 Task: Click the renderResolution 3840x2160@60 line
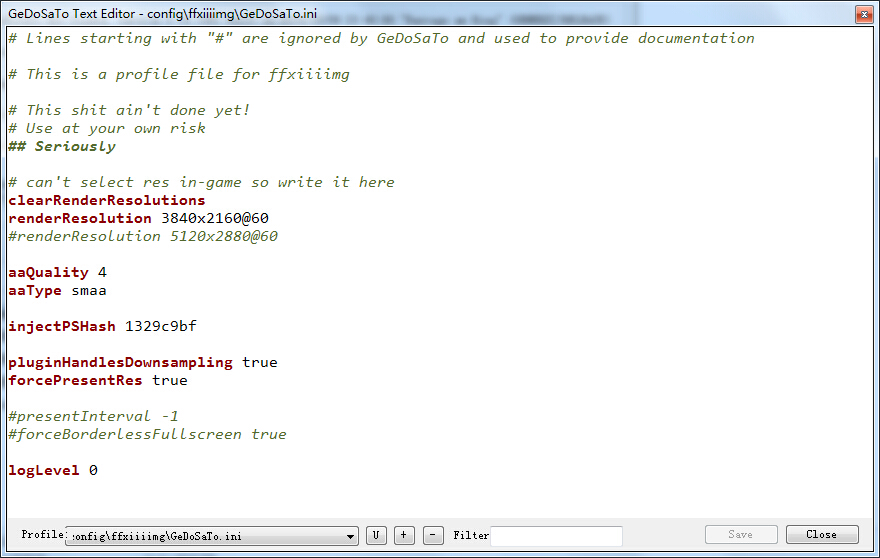(x=138, y=218)
